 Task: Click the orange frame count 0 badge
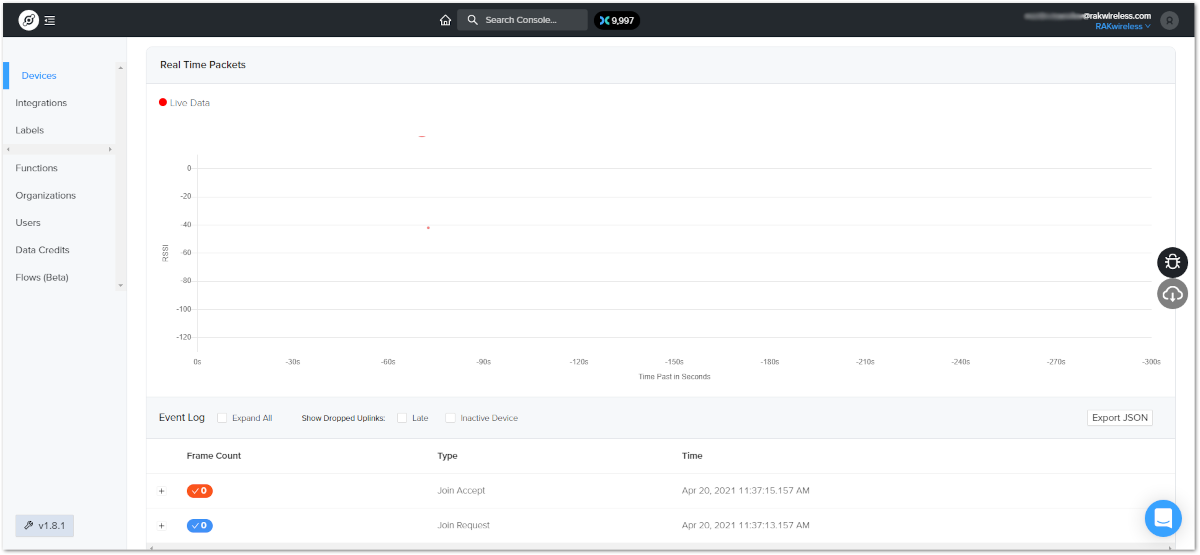(x=200, y=491)
